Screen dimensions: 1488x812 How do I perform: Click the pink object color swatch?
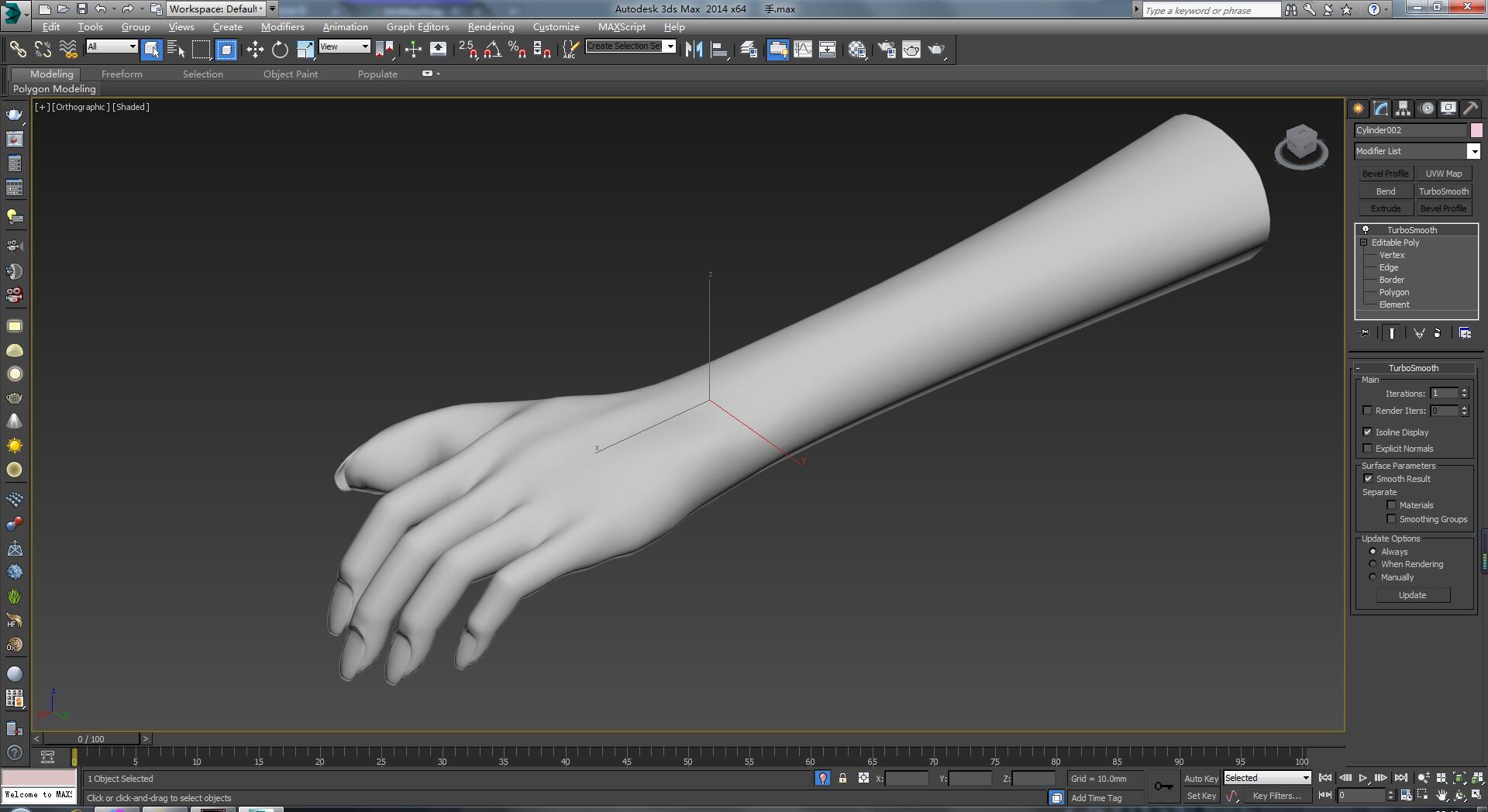1476,130
